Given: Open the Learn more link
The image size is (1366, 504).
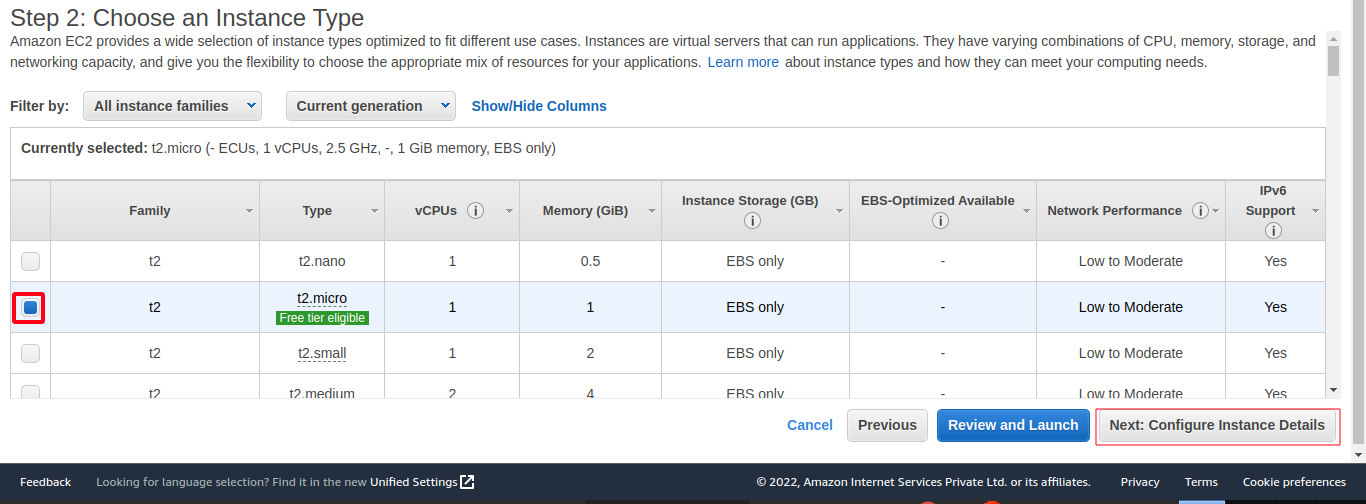Looking at the screenshot, I should [743, 62].
